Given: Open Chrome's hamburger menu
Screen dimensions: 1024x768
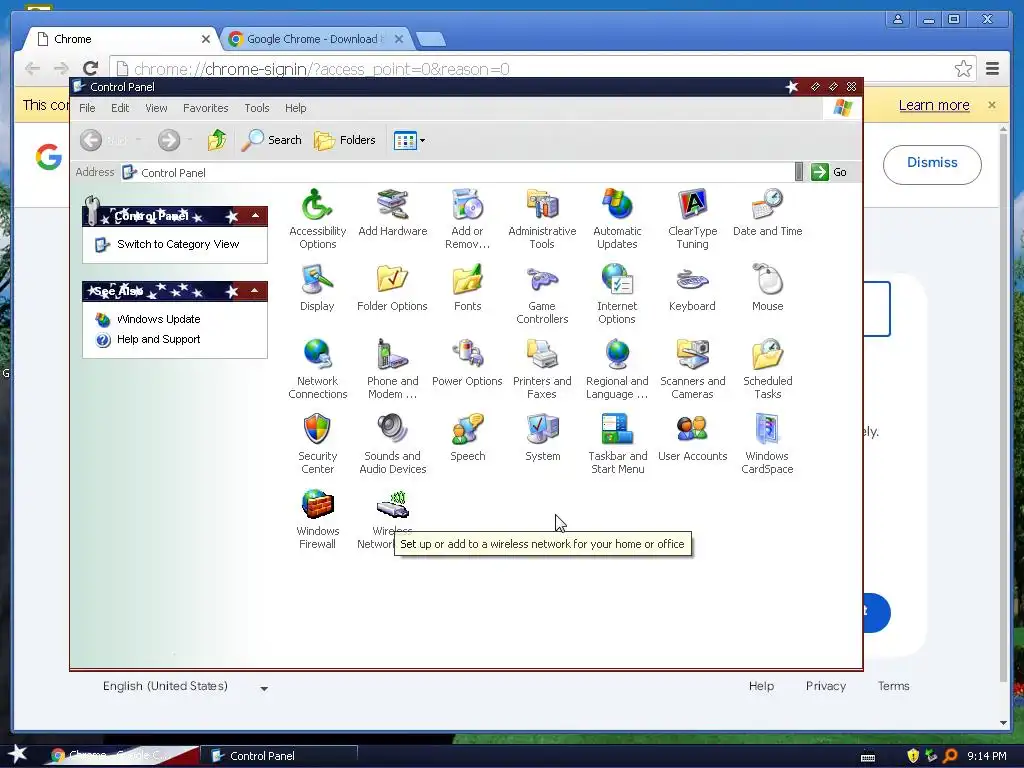Looking at the screenshot, I should (x=992, y=69).
